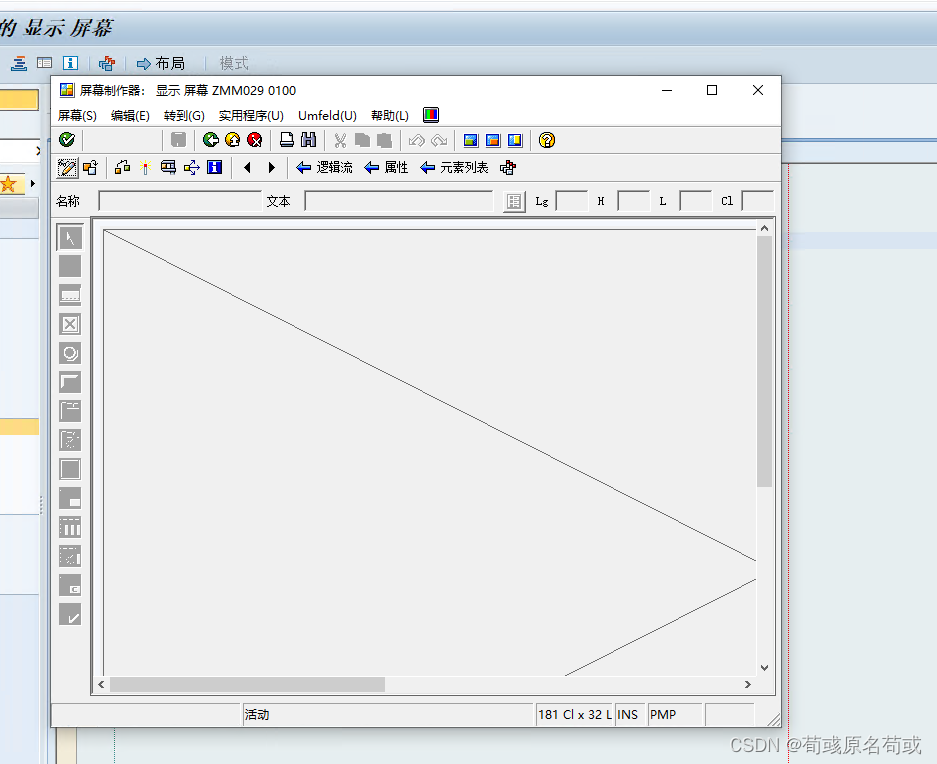
Task: Select the pushbutton palette tool
Action: [70, 383]
